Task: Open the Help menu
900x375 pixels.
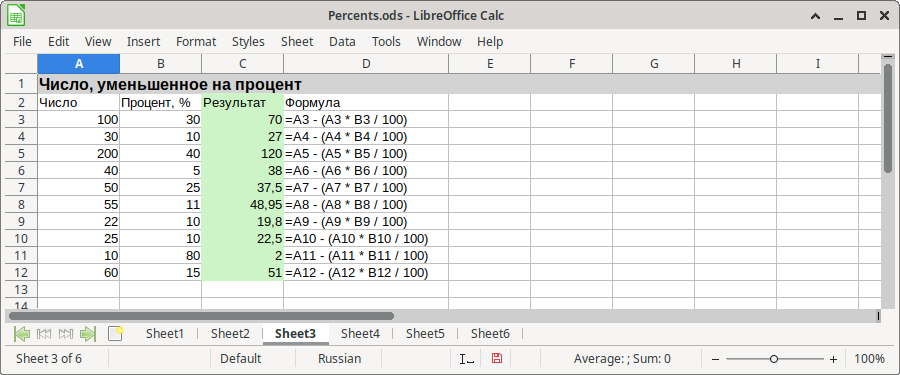Action: point(490,42)
